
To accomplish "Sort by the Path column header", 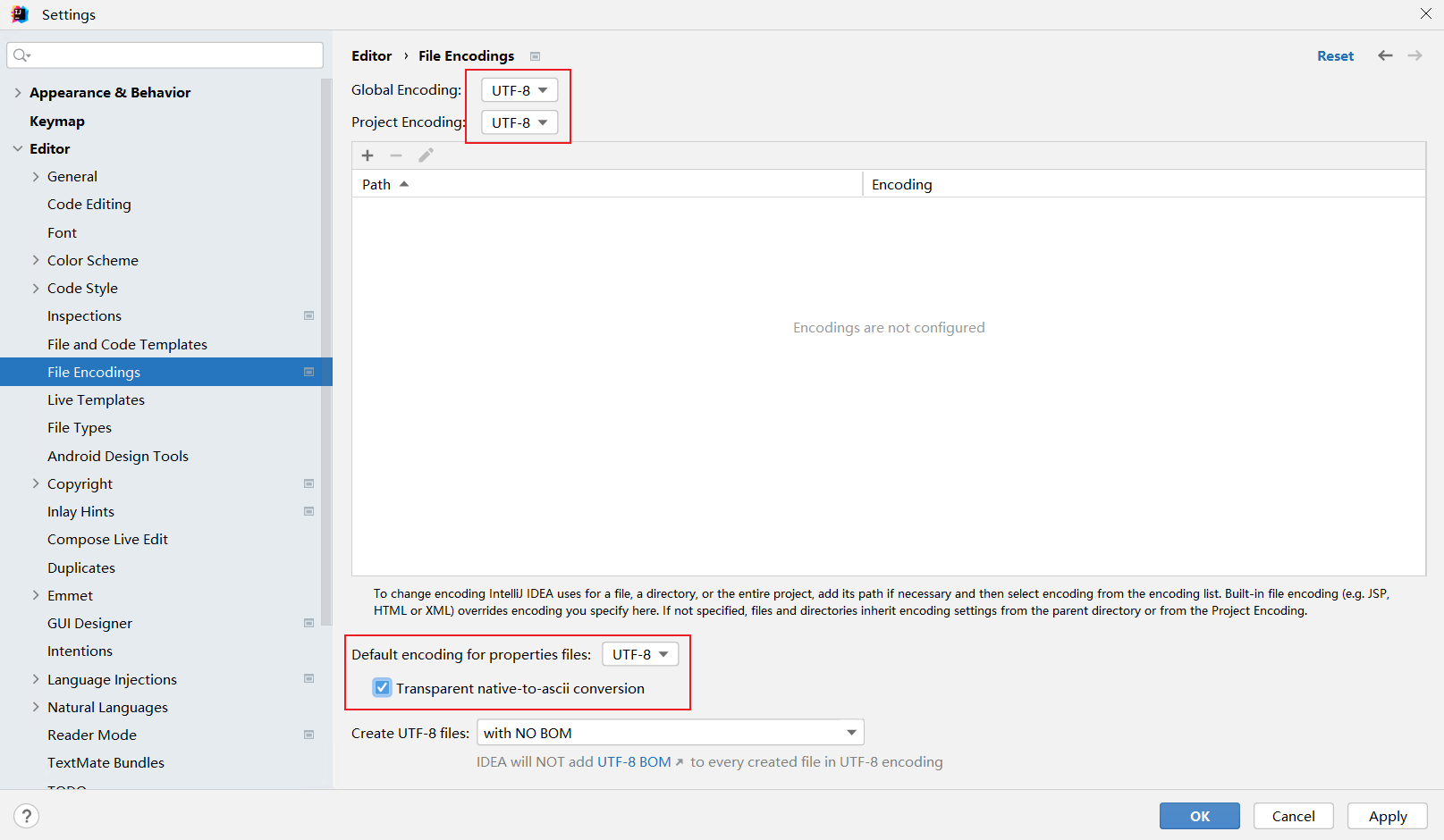I will tap(607, 184).
